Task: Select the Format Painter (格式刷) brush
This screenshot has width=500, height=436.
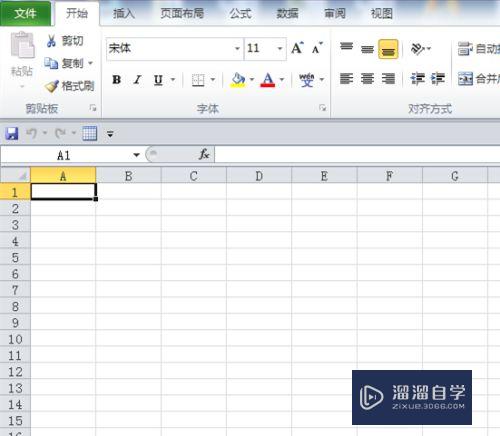Action: click(52, 86)
